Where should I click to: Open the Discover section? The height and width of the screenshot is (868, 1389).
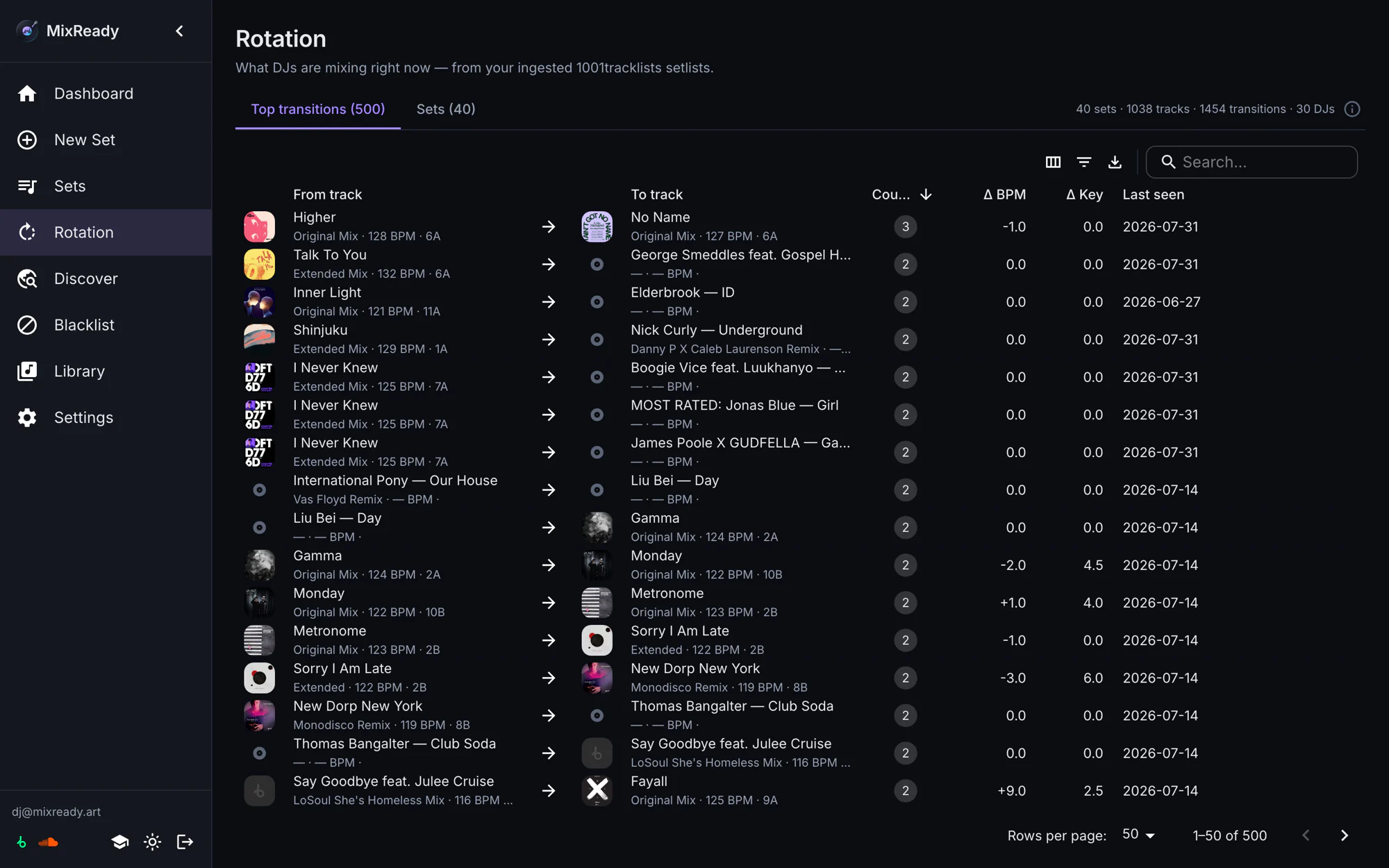(x=106, y=278)
